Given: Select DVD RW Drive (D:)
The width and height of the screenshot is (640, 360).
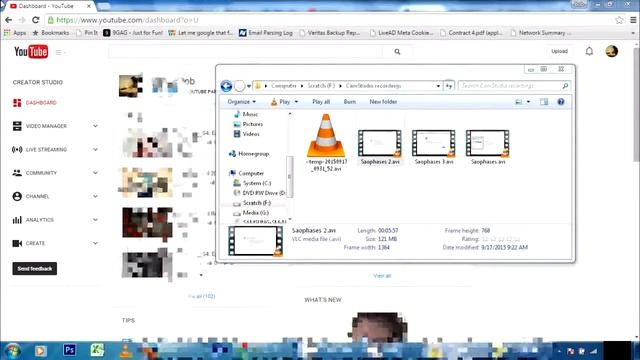Looking at the screenshot, I should coord(259,193).
